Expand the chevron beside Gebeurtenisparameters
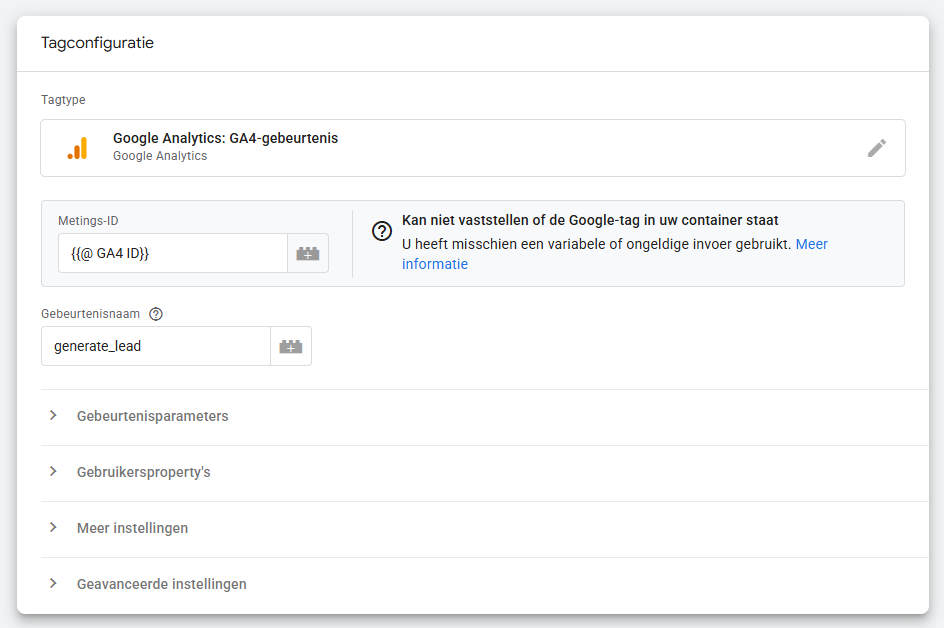This screenshot has width=944, height=628. coord(53,416)
